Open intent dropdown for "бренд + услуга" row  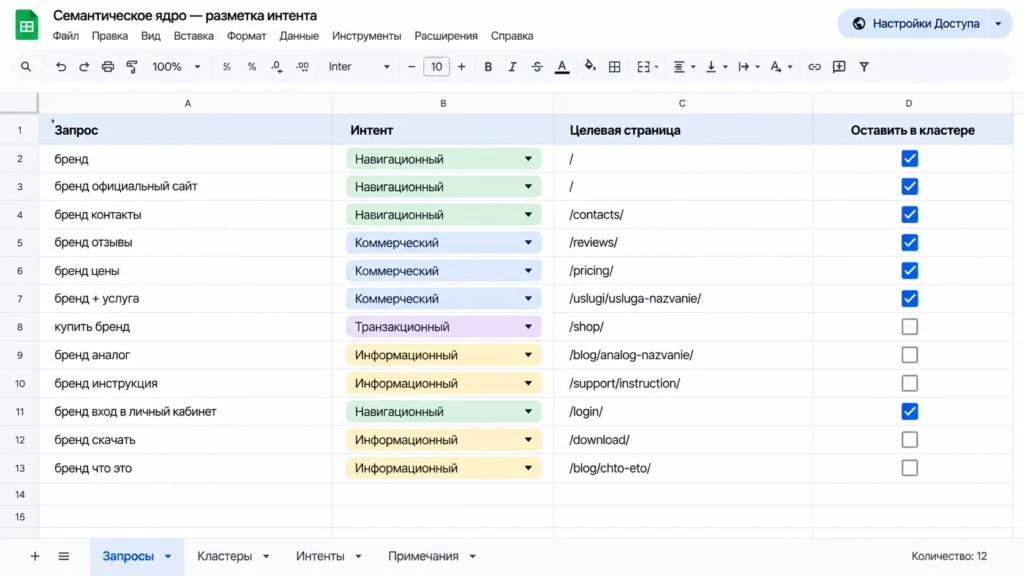coord(528,298)
